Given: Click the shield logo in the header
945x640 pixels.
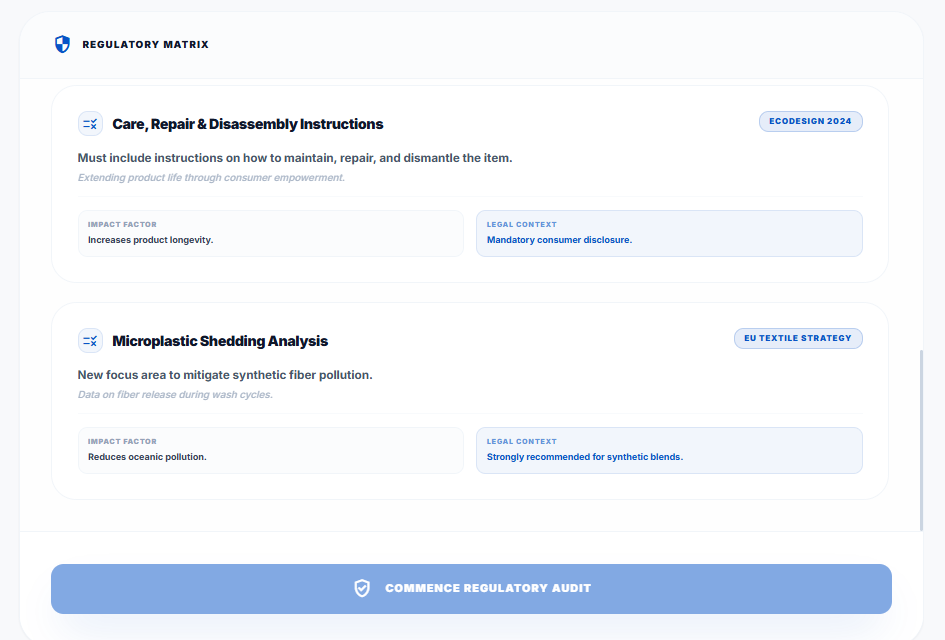Looking at the screenshot, I should point(62,44).
